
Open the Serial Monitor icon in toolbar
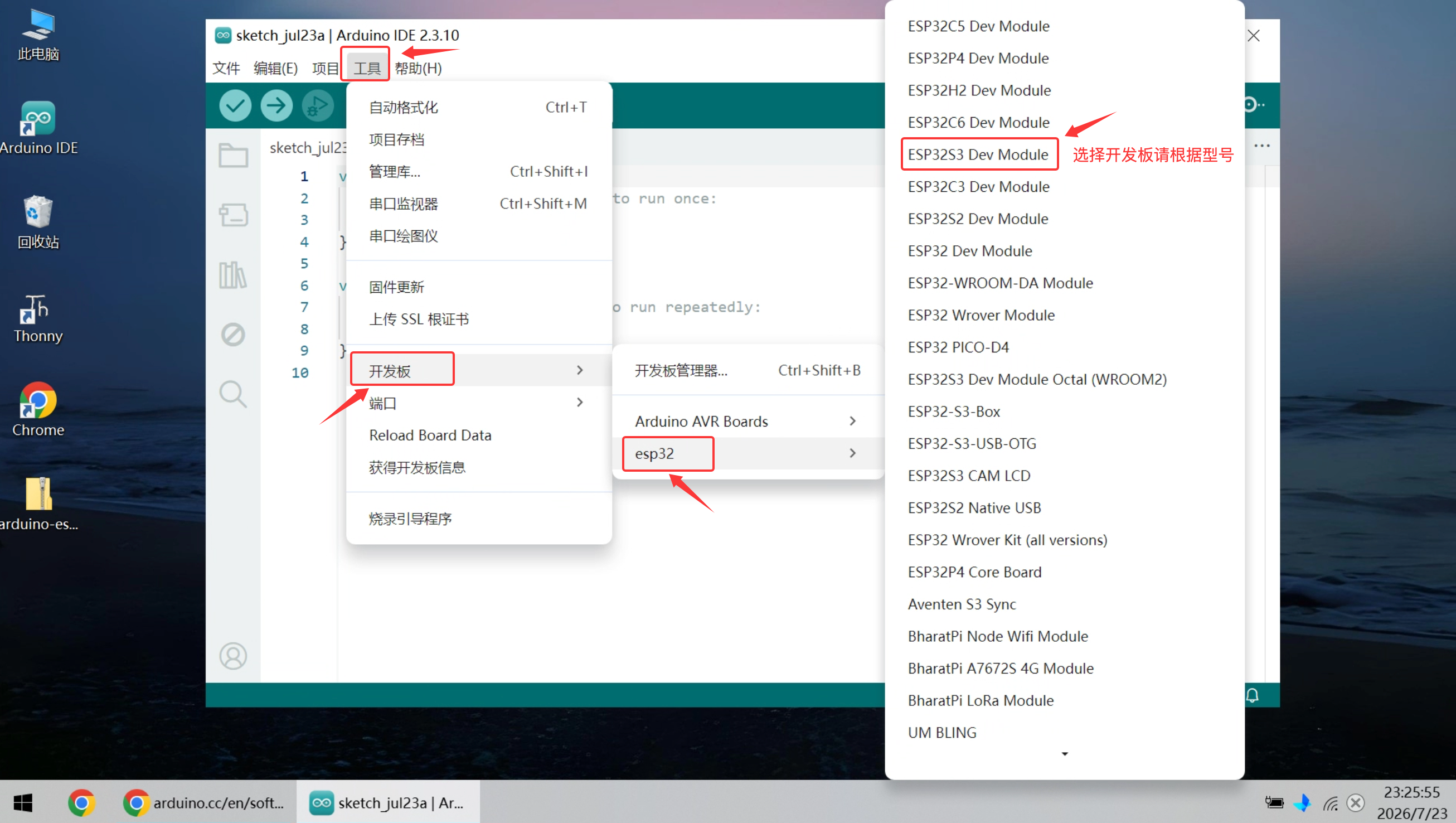pyautogui.click(x=1253, y=105)
